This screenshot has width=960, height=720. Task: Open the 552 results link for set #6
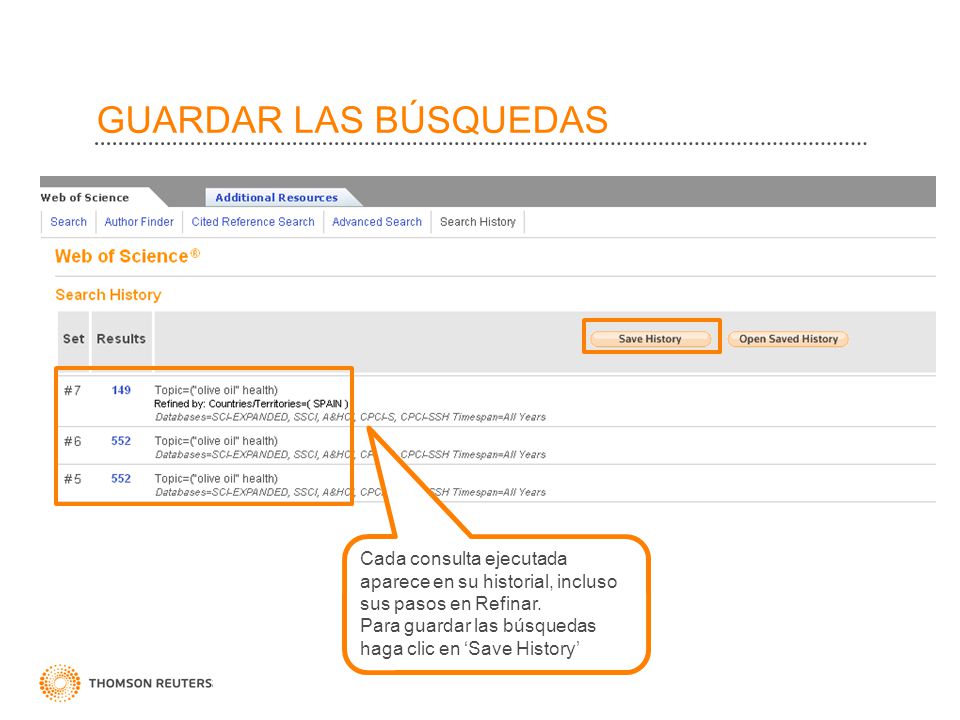(121, 441)
